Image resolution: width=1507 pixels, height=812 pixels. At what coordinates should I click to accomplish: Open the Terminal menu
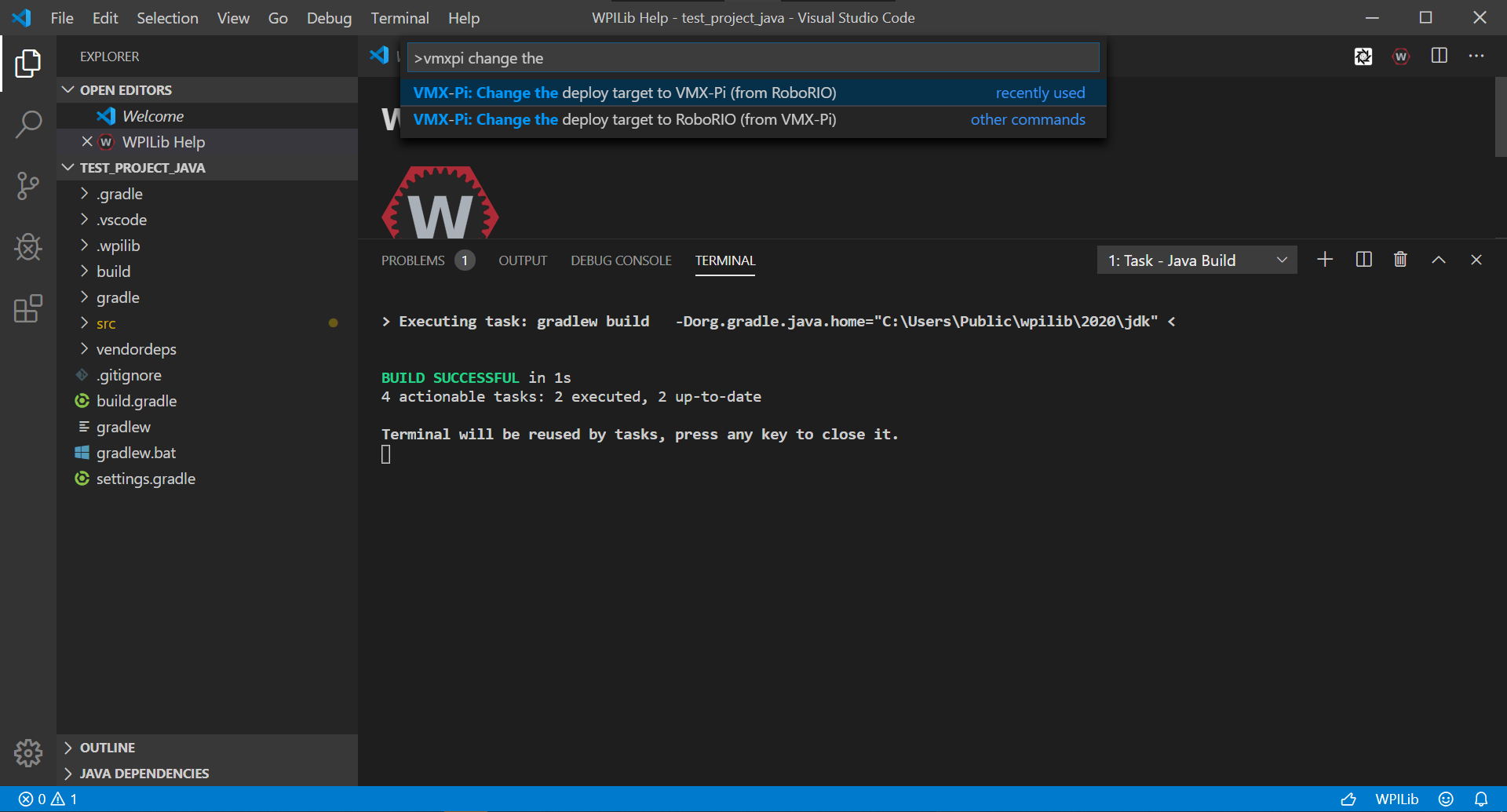tap(400, 18)
